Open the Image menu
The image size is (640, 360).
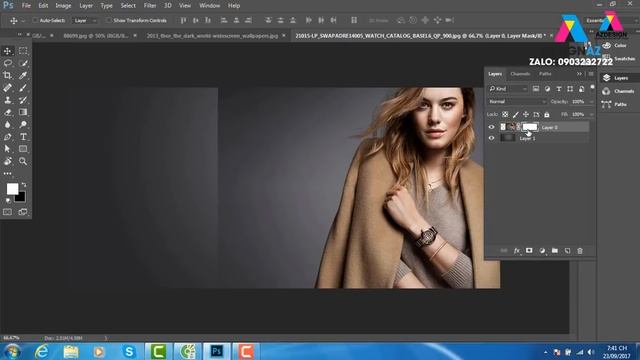63,6
